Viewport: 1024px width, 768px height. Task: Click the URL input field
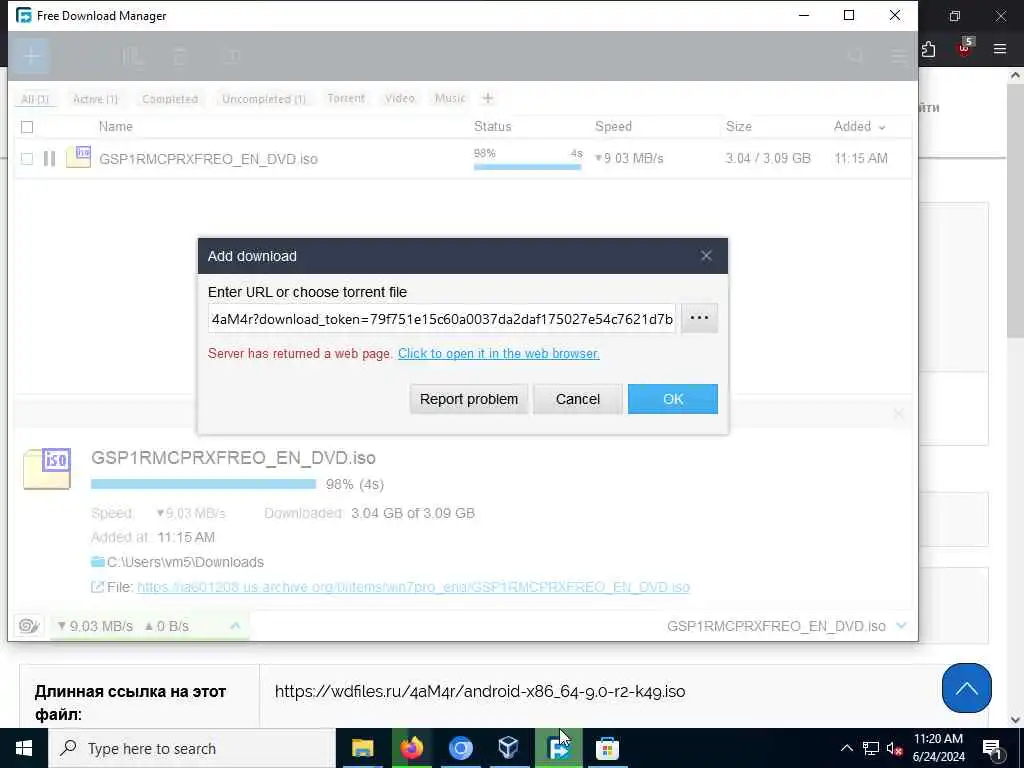point(441,319)
